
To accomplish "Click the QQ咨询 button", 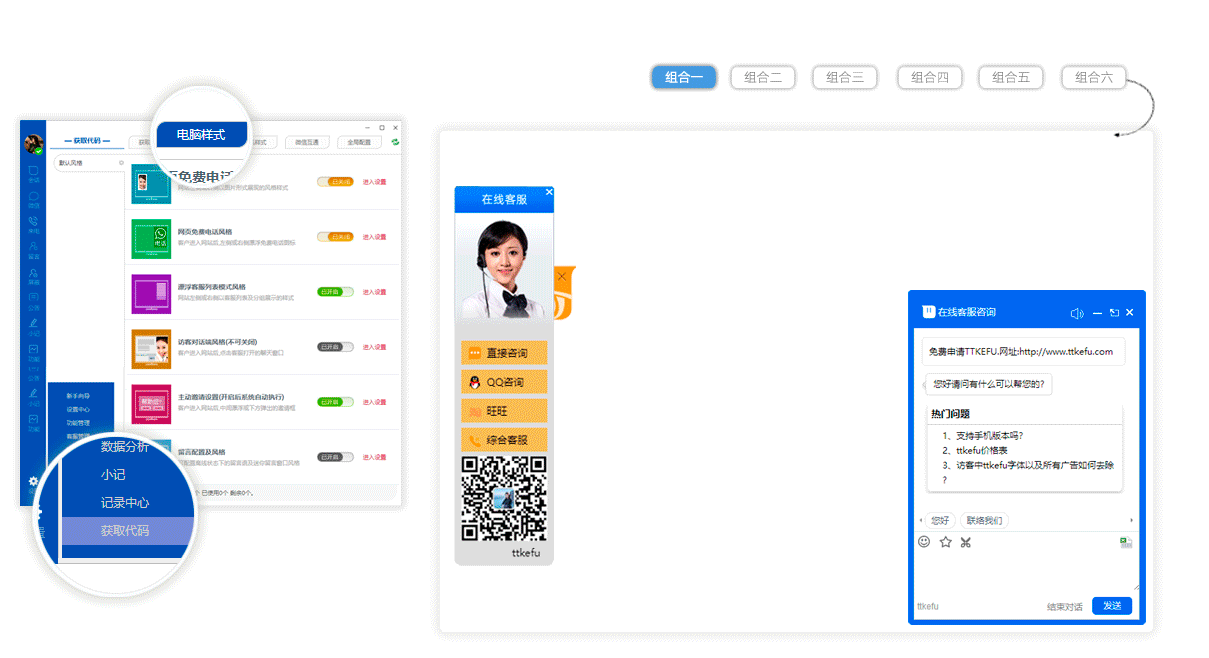I will [504, 382].
